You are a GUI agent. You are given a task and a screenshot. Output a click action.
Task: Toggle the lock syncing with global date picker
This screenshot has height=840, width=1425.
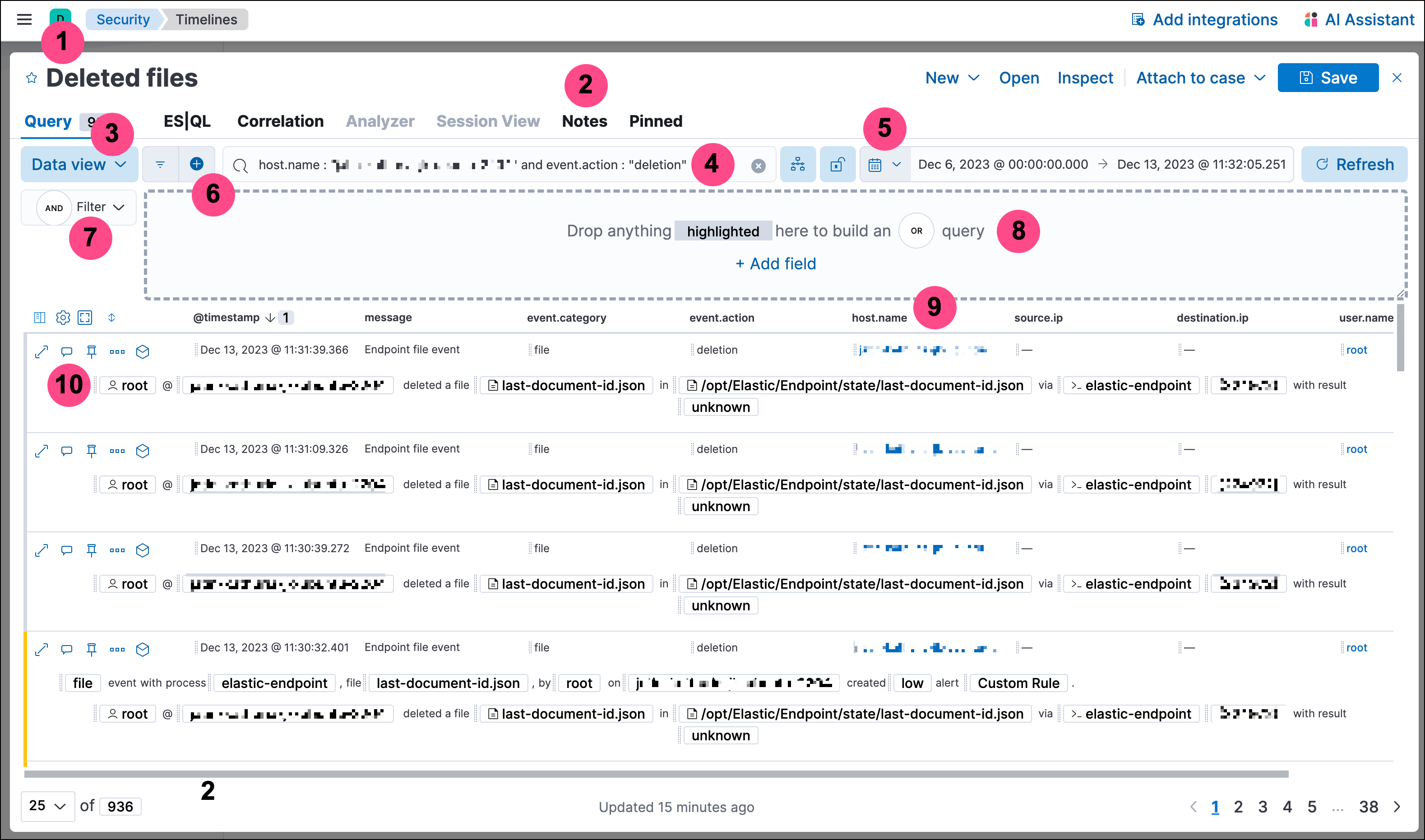[x=837, y=164]
